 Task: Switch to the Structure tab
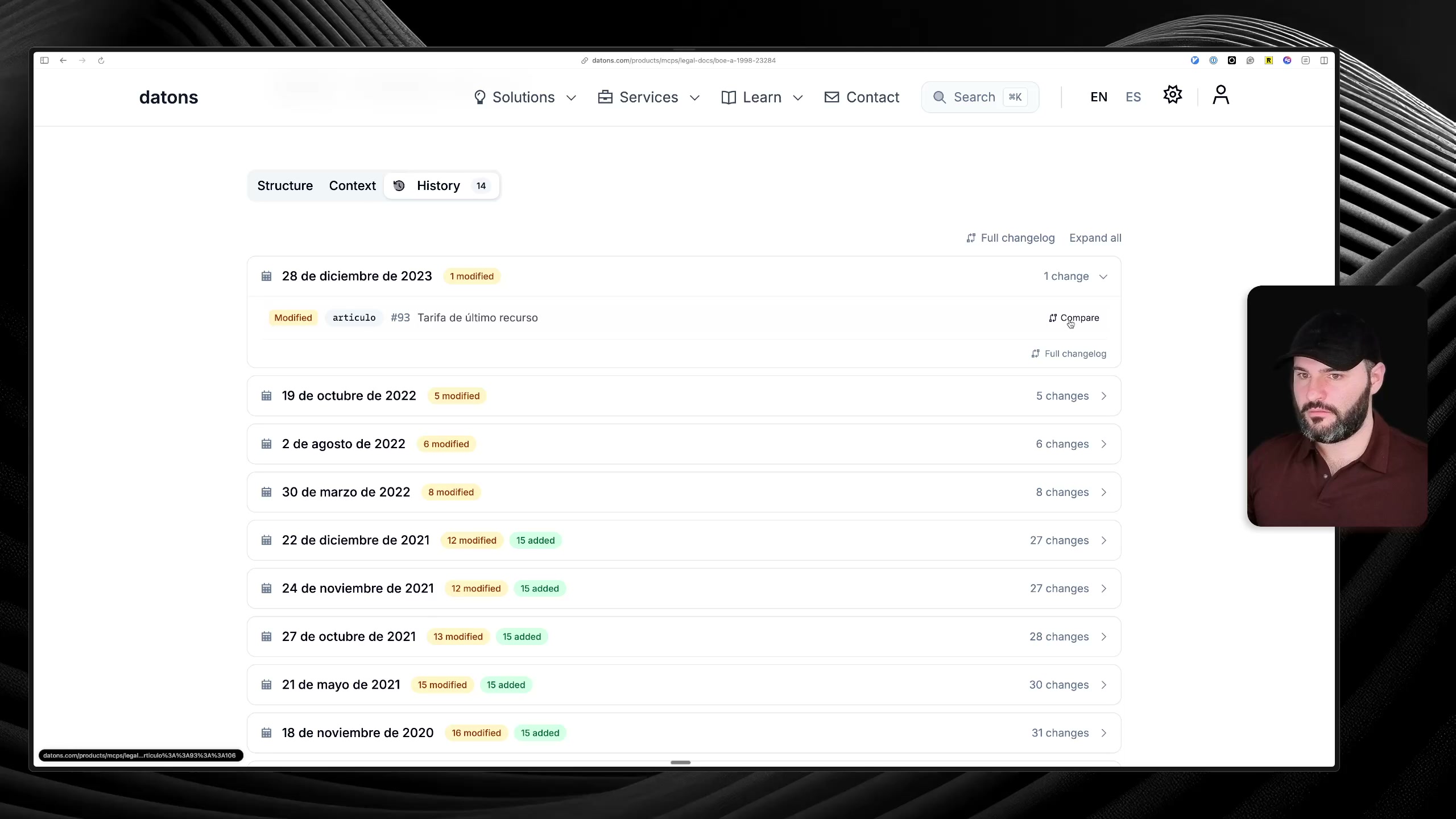tap(285, 186)
